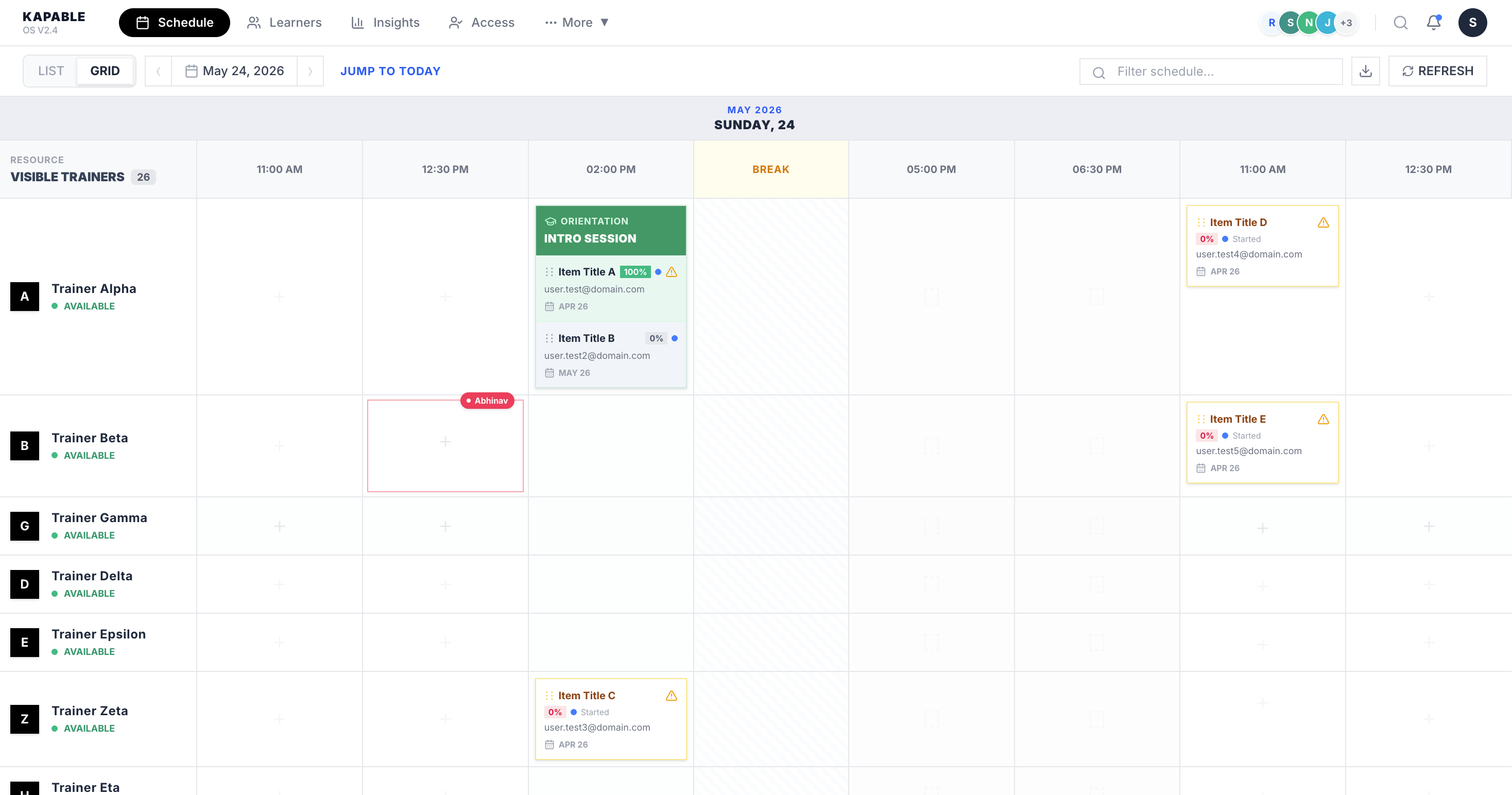Click calendar icon on Item Title C date

tap(549, 745)
